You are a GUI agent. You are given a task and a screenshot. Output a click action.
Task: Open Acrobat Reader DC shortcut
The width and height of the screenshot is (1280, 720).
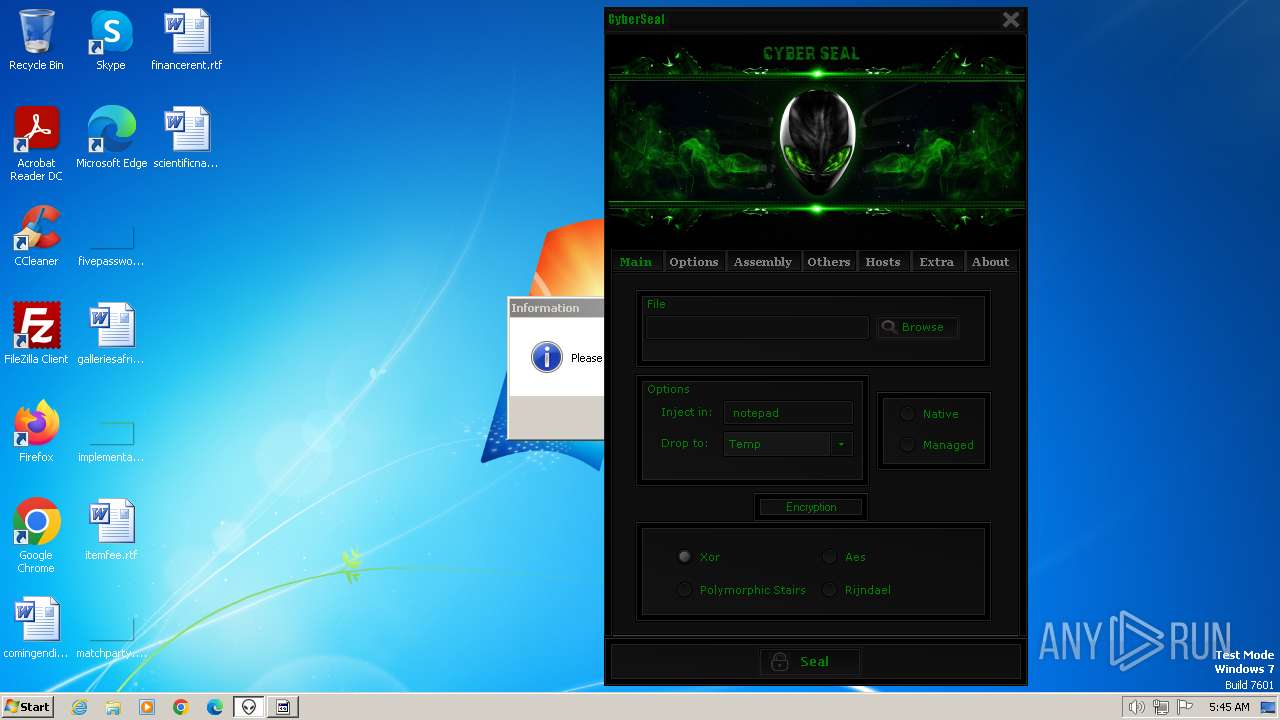pos(36,144)
